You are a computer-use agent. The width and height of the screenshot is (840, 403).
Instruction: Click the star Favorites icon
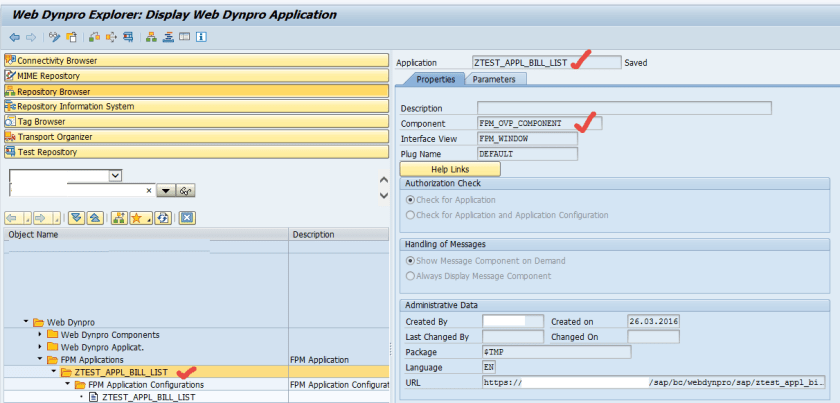pyautogui.click(x=138, y=217)
